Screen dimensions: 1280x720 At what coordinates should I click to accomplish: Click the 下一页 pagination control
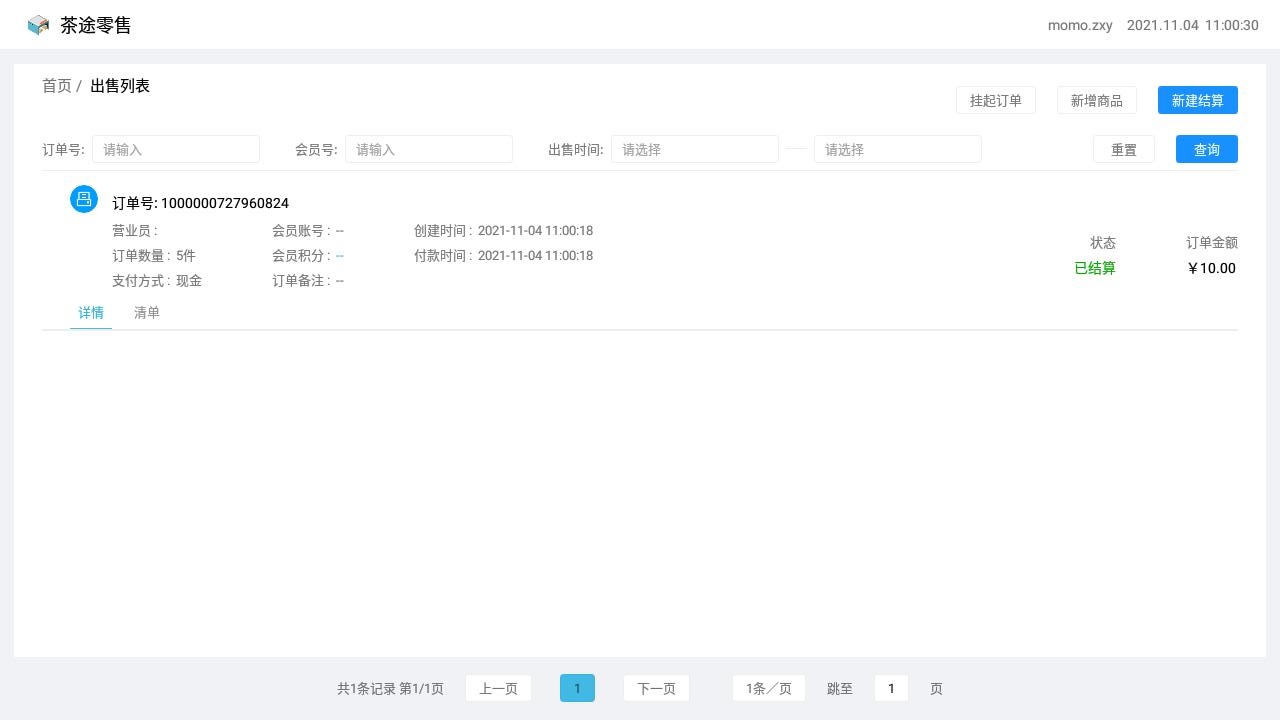656,688
